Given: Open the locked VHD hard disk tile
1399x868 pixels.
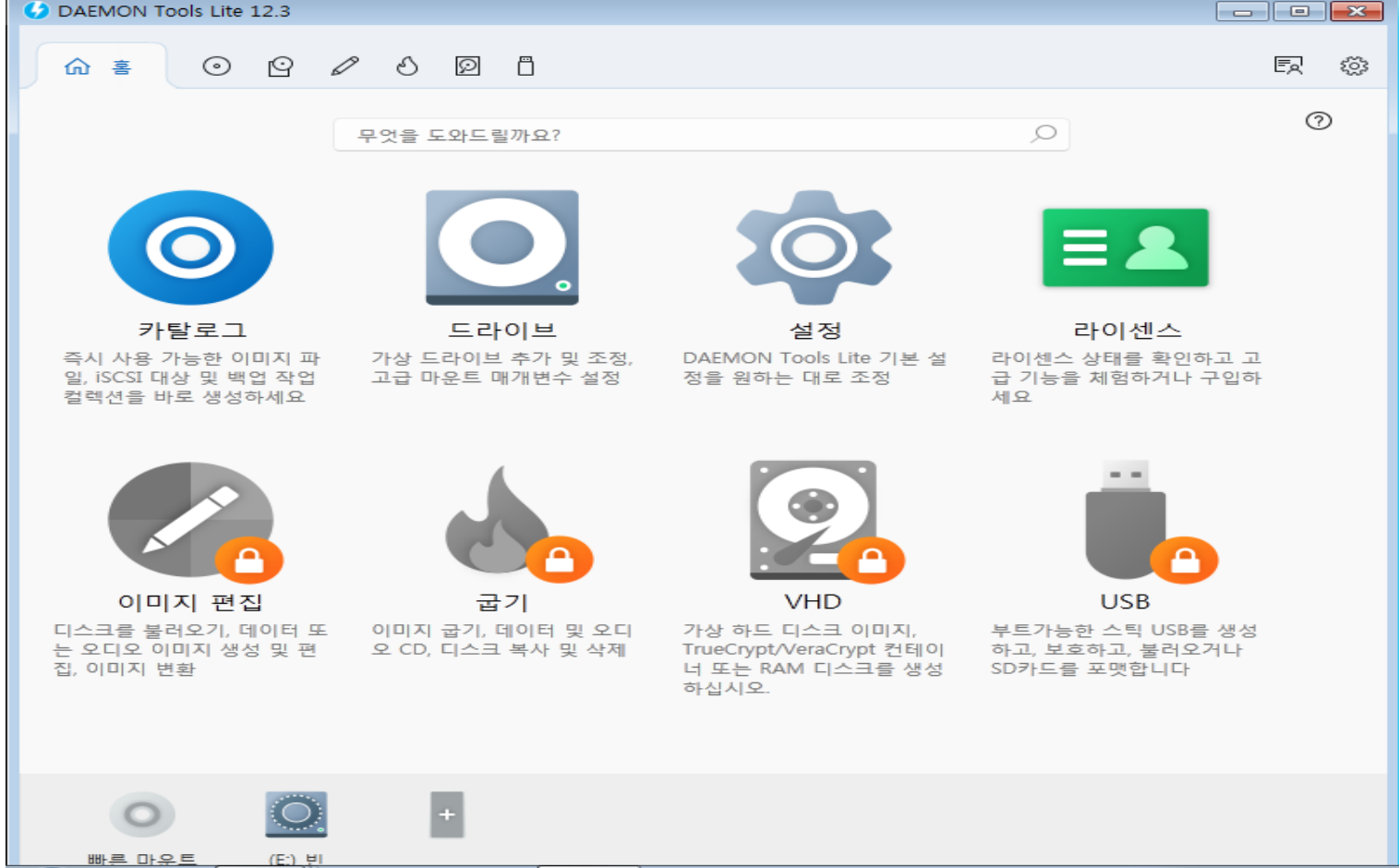Looking at the screenshot, I should pos(826,522).
